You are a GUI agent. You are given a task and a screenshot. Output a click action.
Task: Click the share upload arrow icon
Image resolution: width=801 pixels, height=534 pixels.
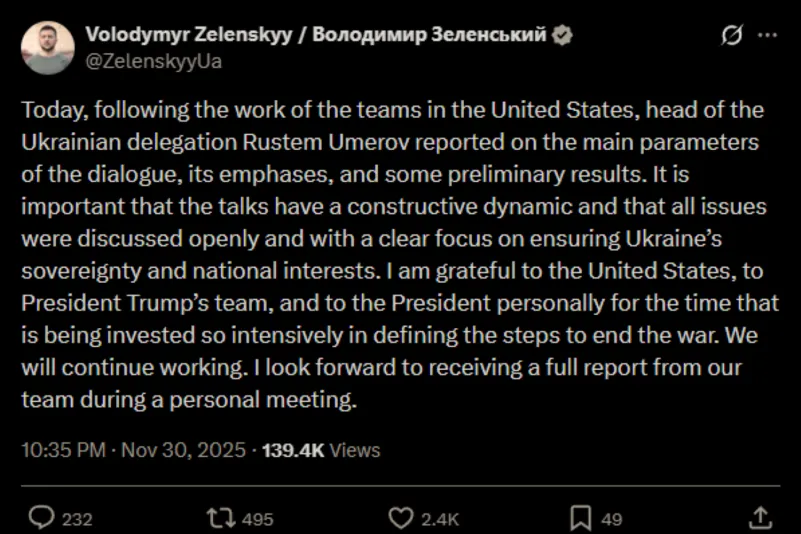pos(759,517)
